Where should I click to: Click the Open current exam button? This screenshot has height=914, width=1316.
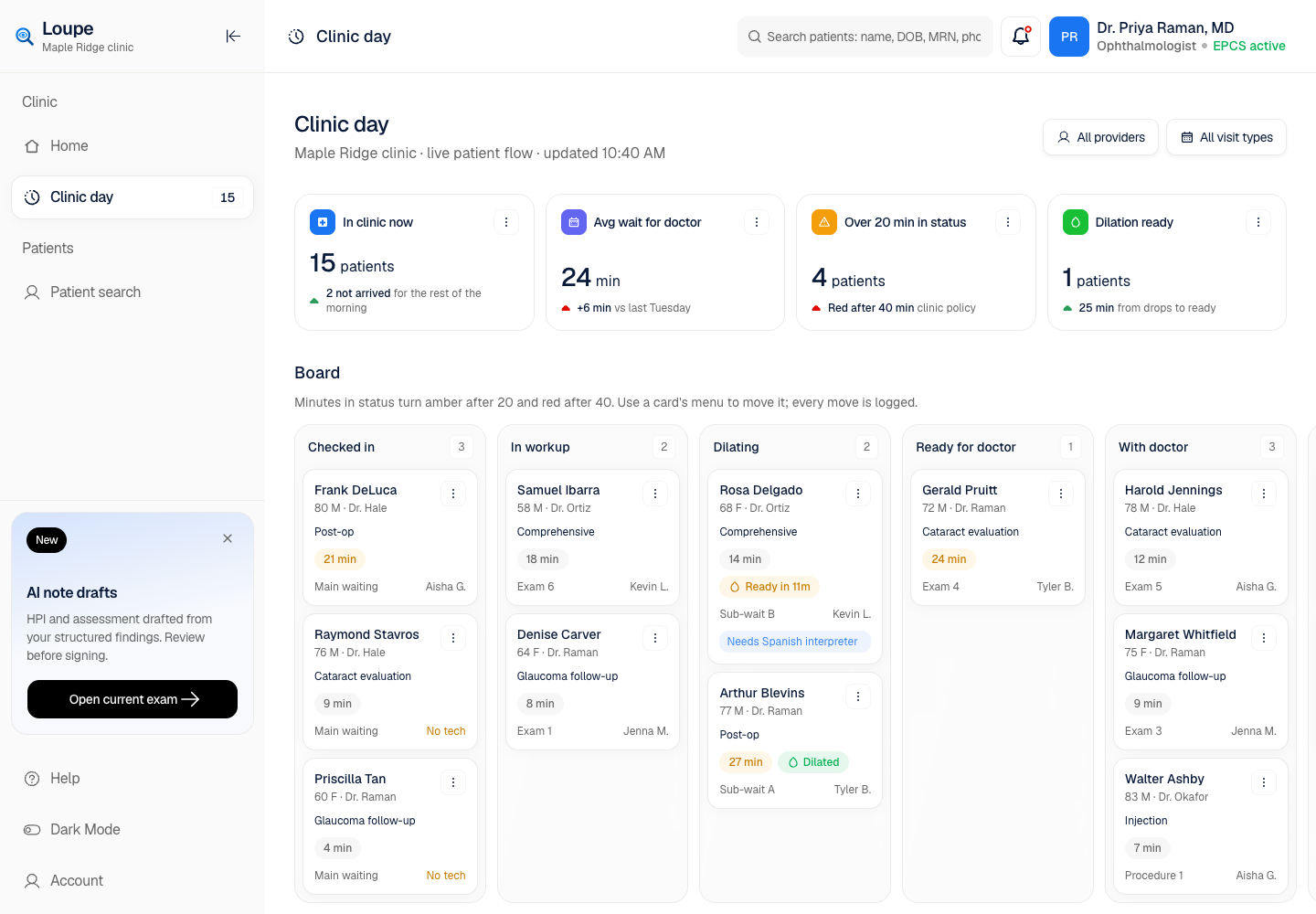point(133,699)
